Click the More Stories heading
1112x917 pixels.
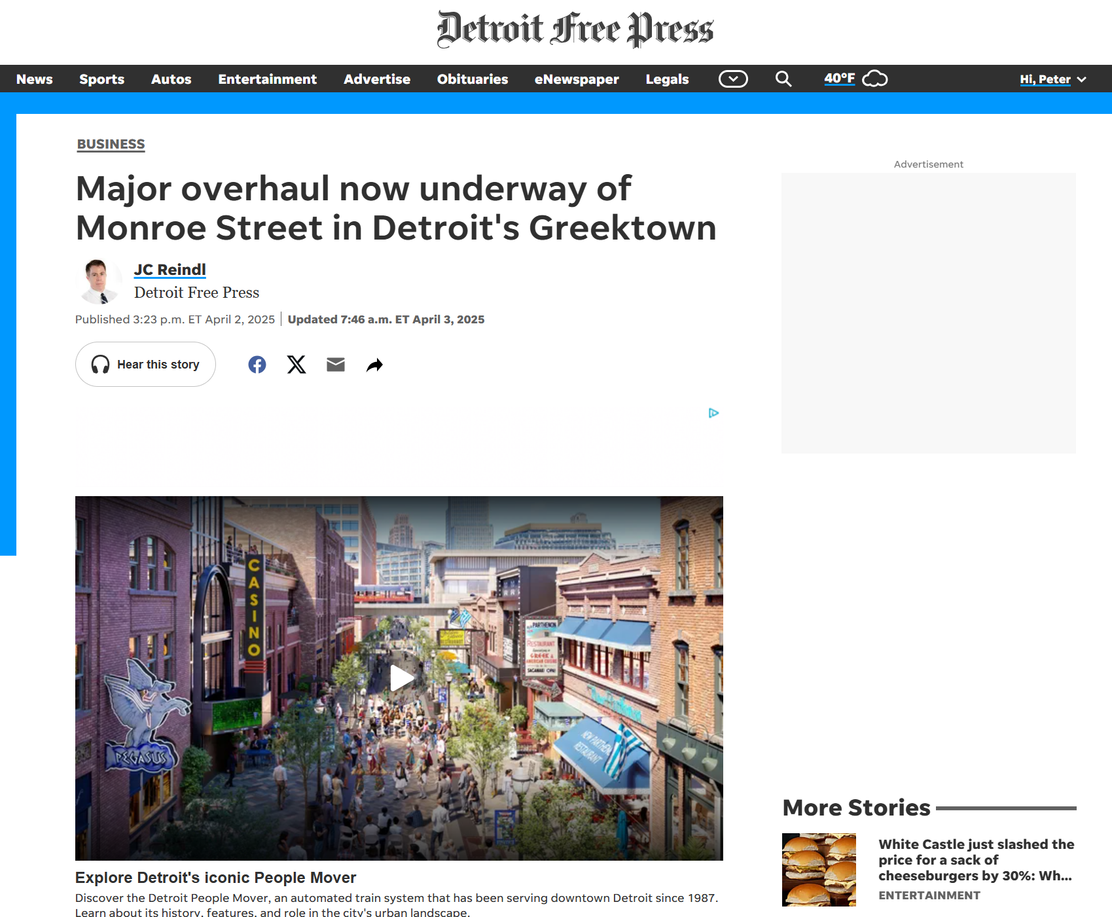click(856, 807)
